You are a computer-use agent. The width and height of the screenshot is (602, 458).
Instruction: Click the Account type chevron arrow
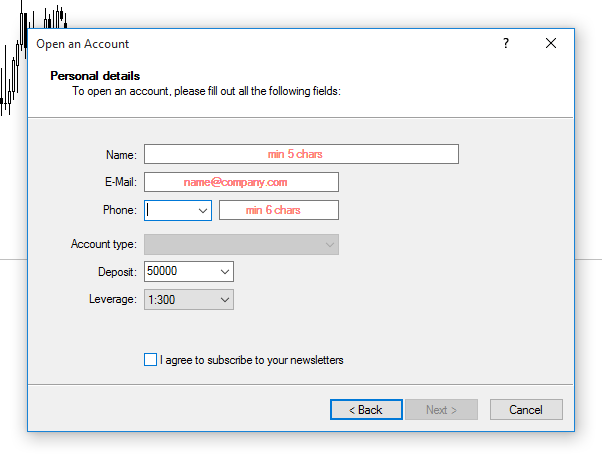click(329, 245)
